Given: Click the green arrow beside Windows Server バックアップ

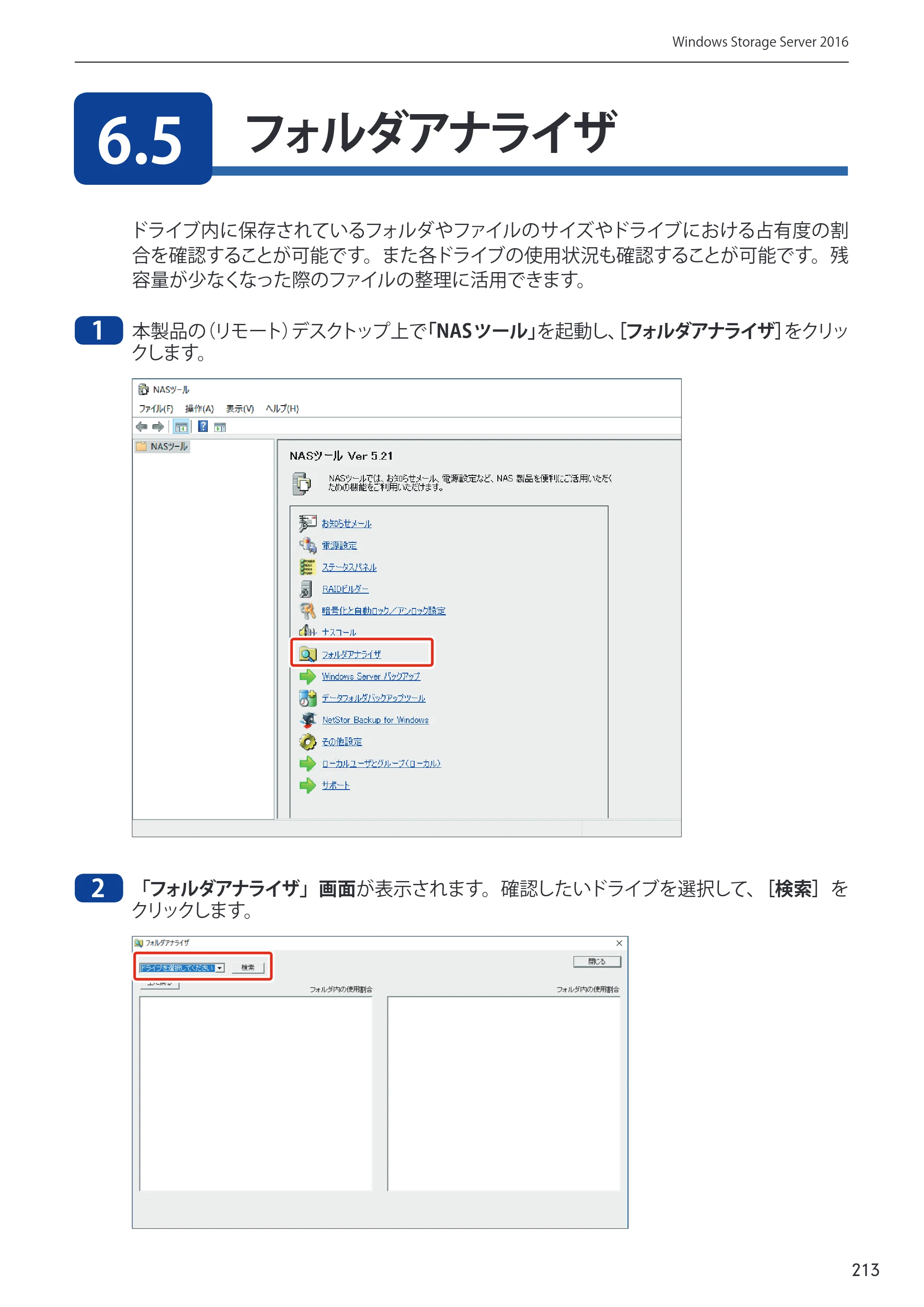Looking at the screenshot, I should [x=307, y=676].
